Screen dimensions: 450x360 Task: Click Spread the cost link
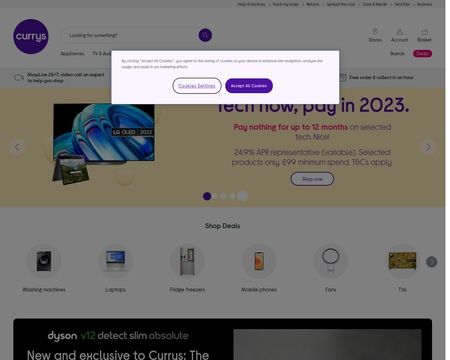pos(341,4)
